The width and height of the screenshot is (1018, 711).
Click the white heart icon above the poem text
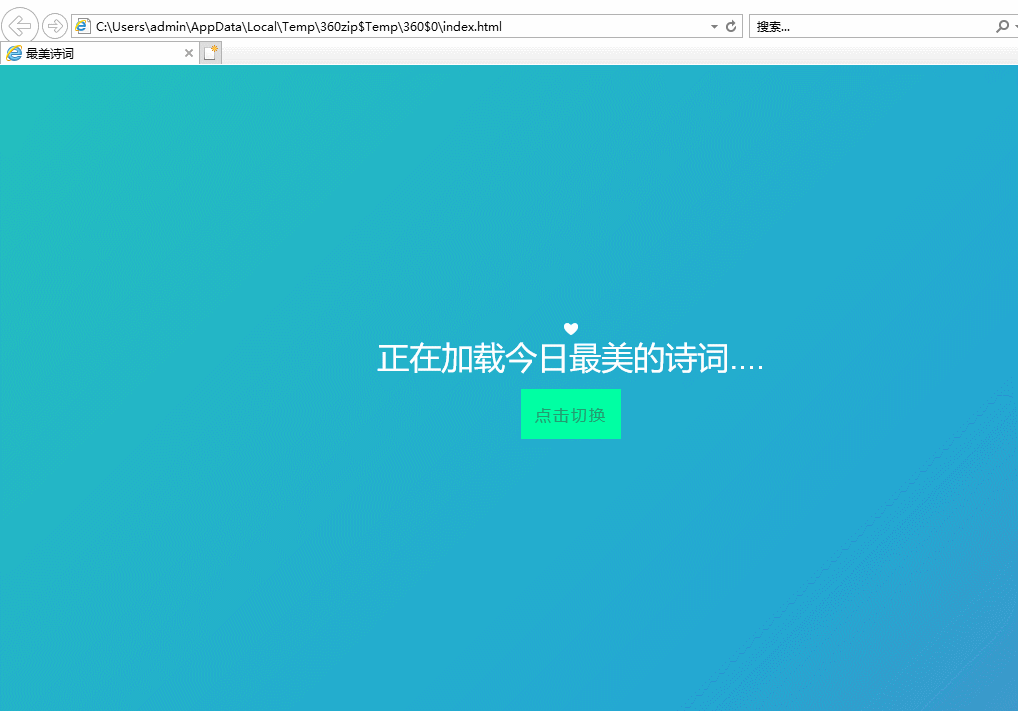(571, 329)
